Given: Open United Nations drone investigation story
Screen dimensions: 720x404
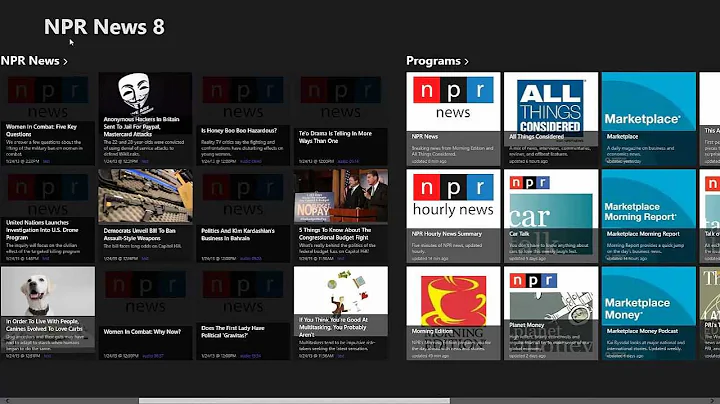Looking at the screenshot, I should [48, 216].
